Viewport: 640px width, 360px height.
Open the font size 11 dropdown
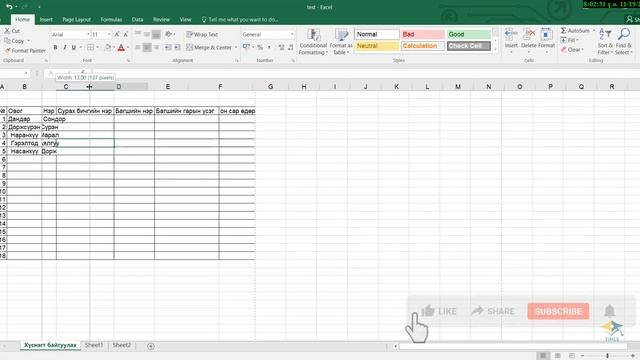(109, 35)
